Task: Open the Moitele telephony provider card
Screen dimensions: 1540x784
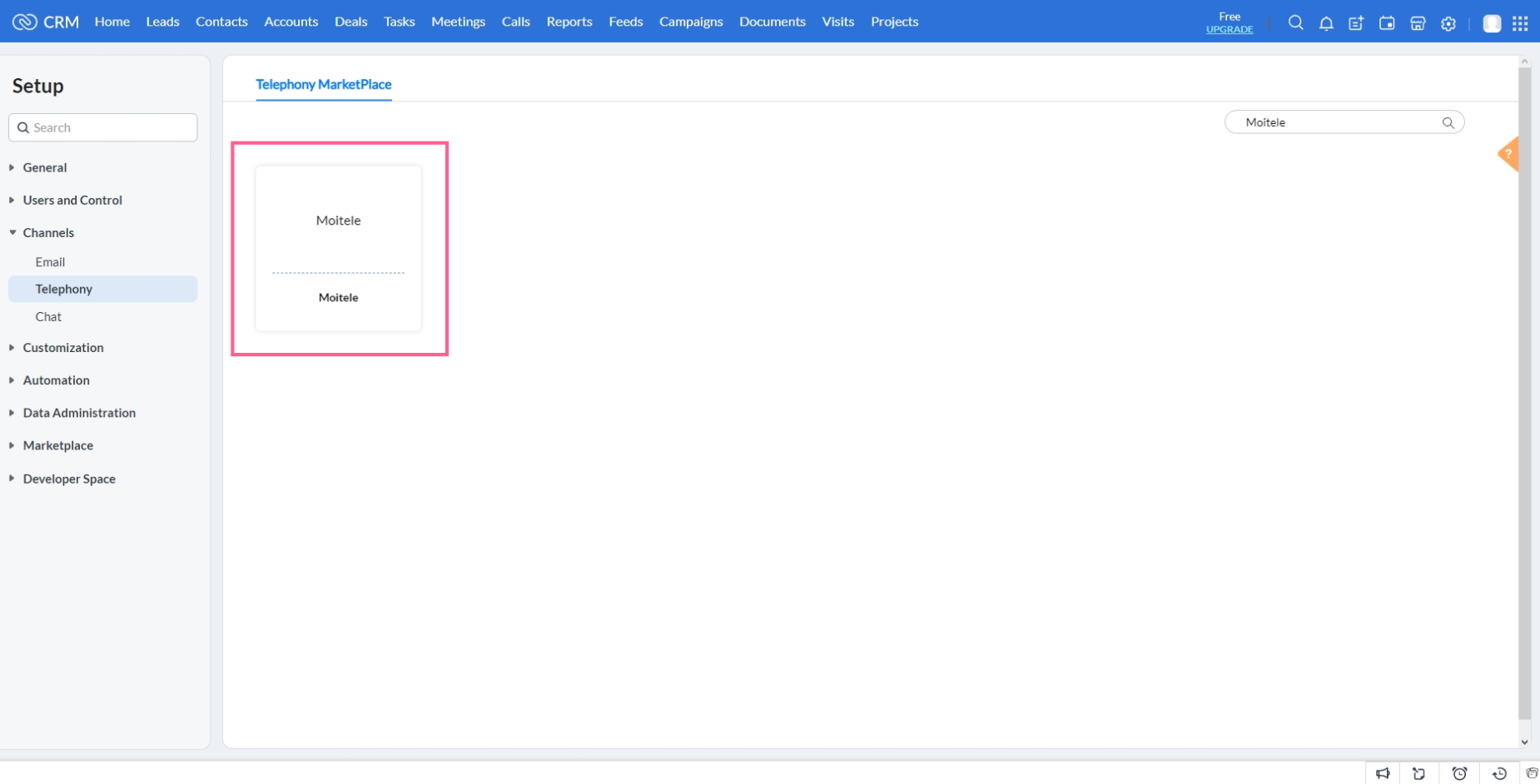Action: tap(338, 248)
